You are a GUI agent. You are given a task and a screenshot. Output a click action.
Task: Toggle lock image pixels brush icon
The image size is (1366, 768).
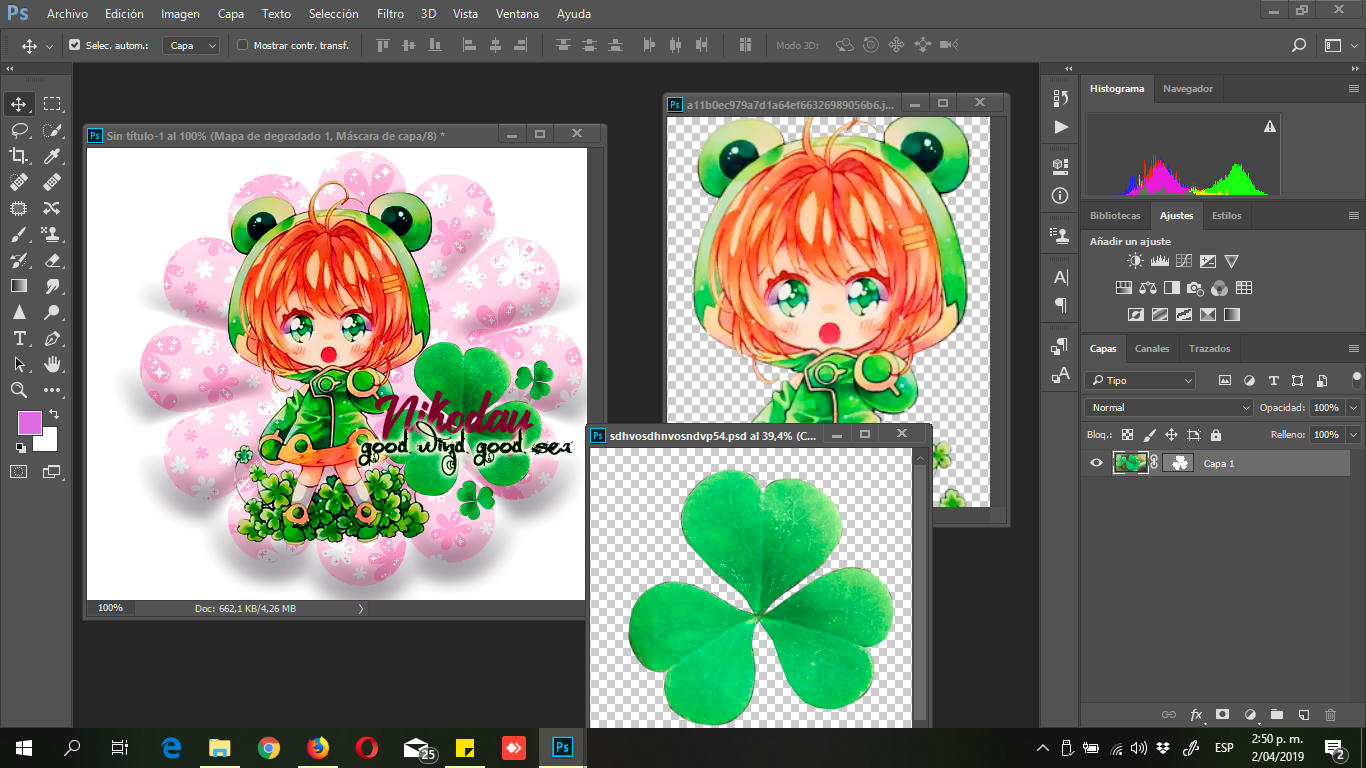click(x=1149, y=435)
